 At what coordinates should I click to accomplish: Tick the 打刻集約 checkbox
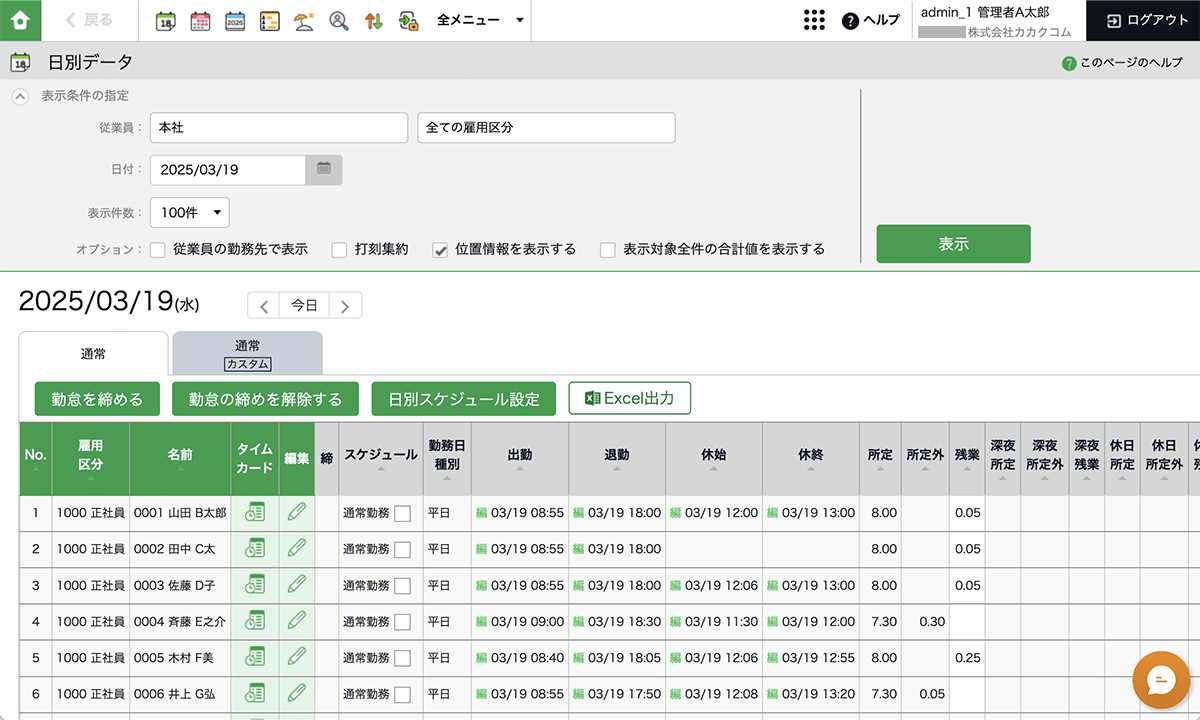[x=339, y=250]
